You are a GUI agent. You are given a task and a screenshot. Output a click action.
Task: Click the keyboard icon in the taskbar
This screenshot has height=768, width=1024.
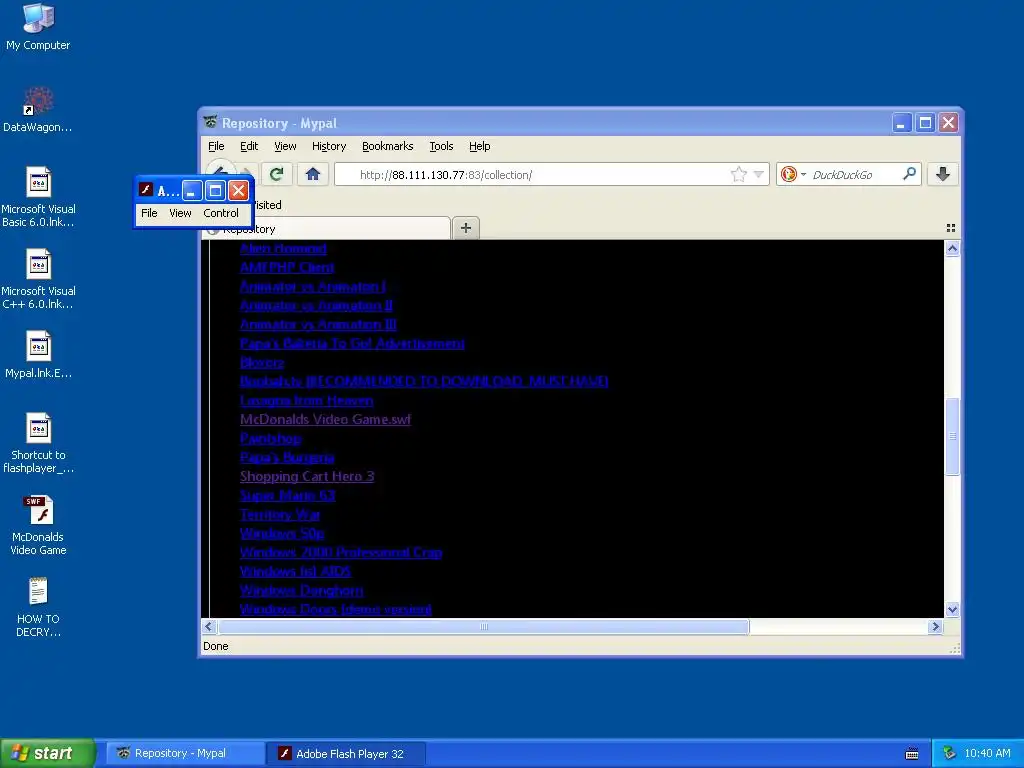pyautogui.click(x=912, y=754)
